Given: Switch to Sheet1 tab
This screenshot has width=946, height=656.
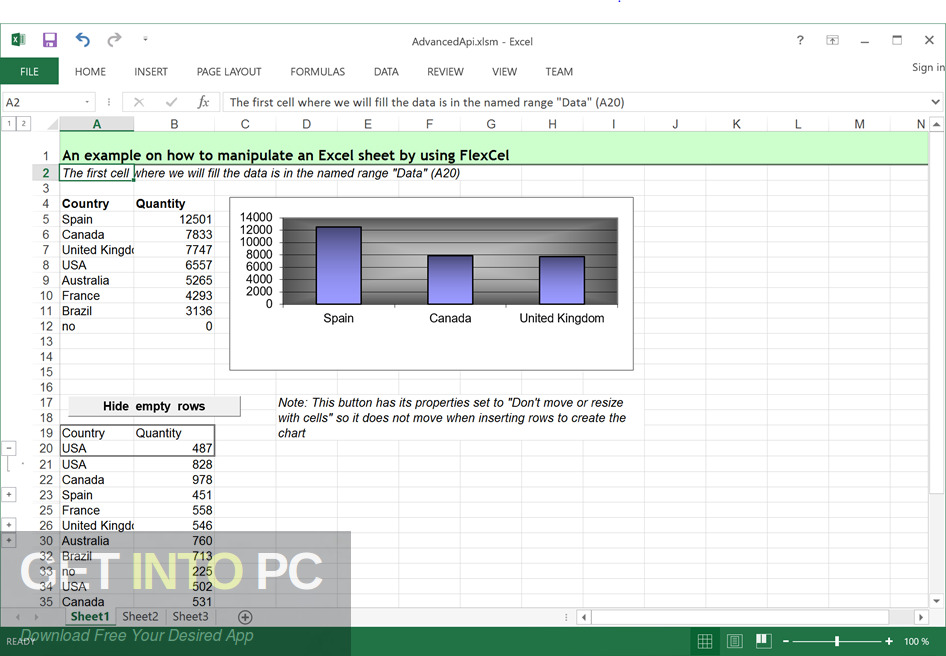Looking at the screenshot, I should coord(90,617).
